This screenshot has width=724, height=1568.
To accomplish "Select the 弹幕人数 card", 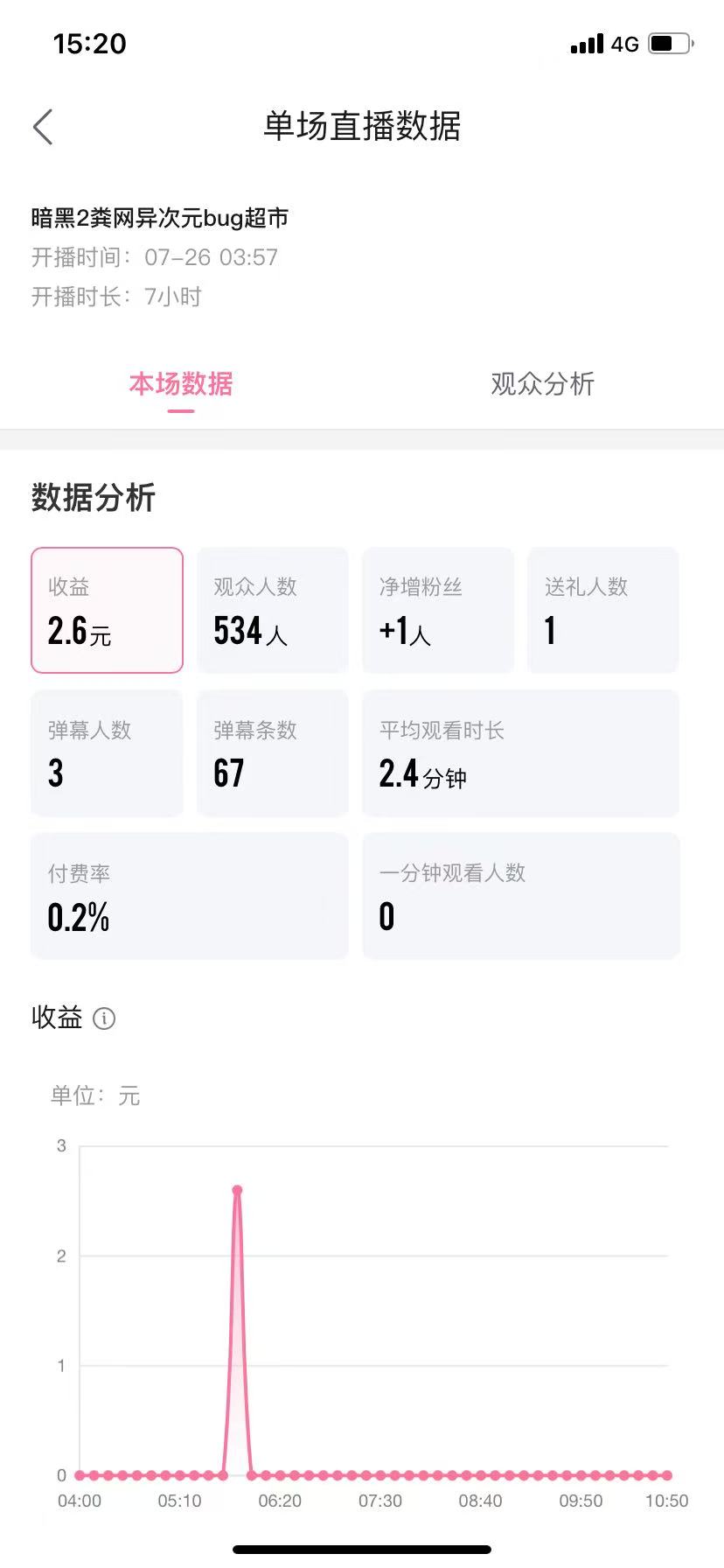I will 108,753.
